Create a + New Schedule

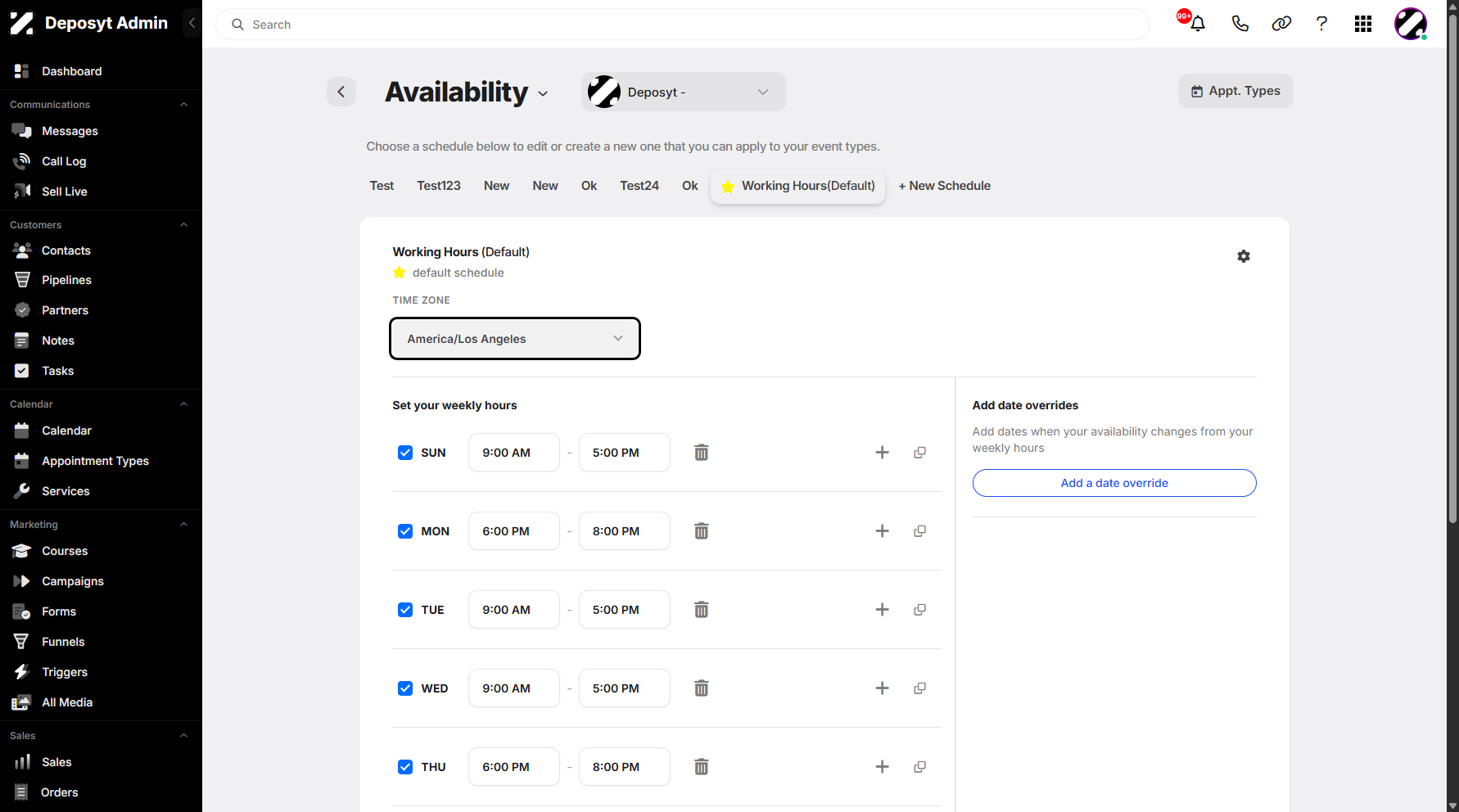[945, 186]
